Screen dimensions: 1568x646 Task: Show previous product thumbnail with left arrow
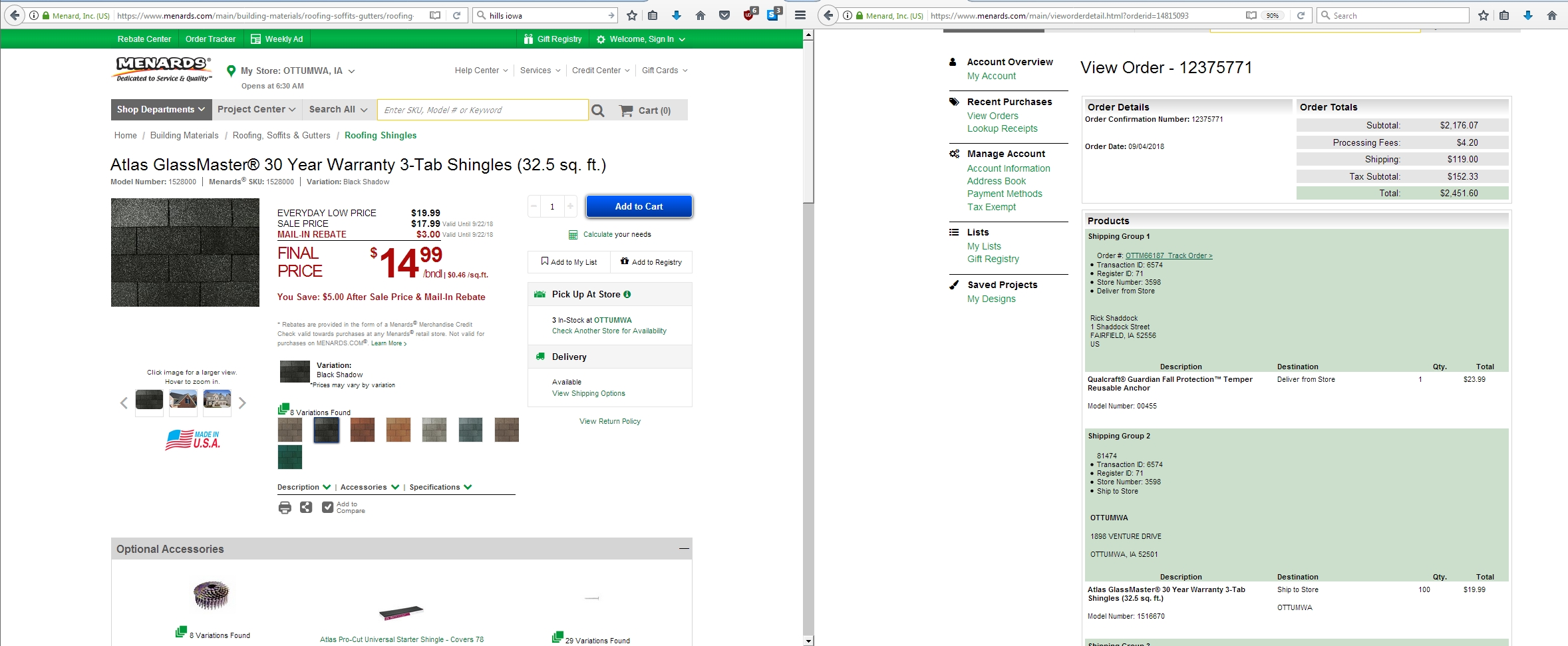pos(124,403)
